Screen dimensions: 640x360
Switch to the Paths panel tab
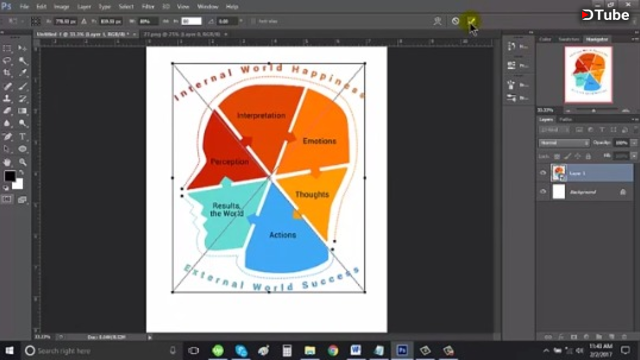click(565, 120)
